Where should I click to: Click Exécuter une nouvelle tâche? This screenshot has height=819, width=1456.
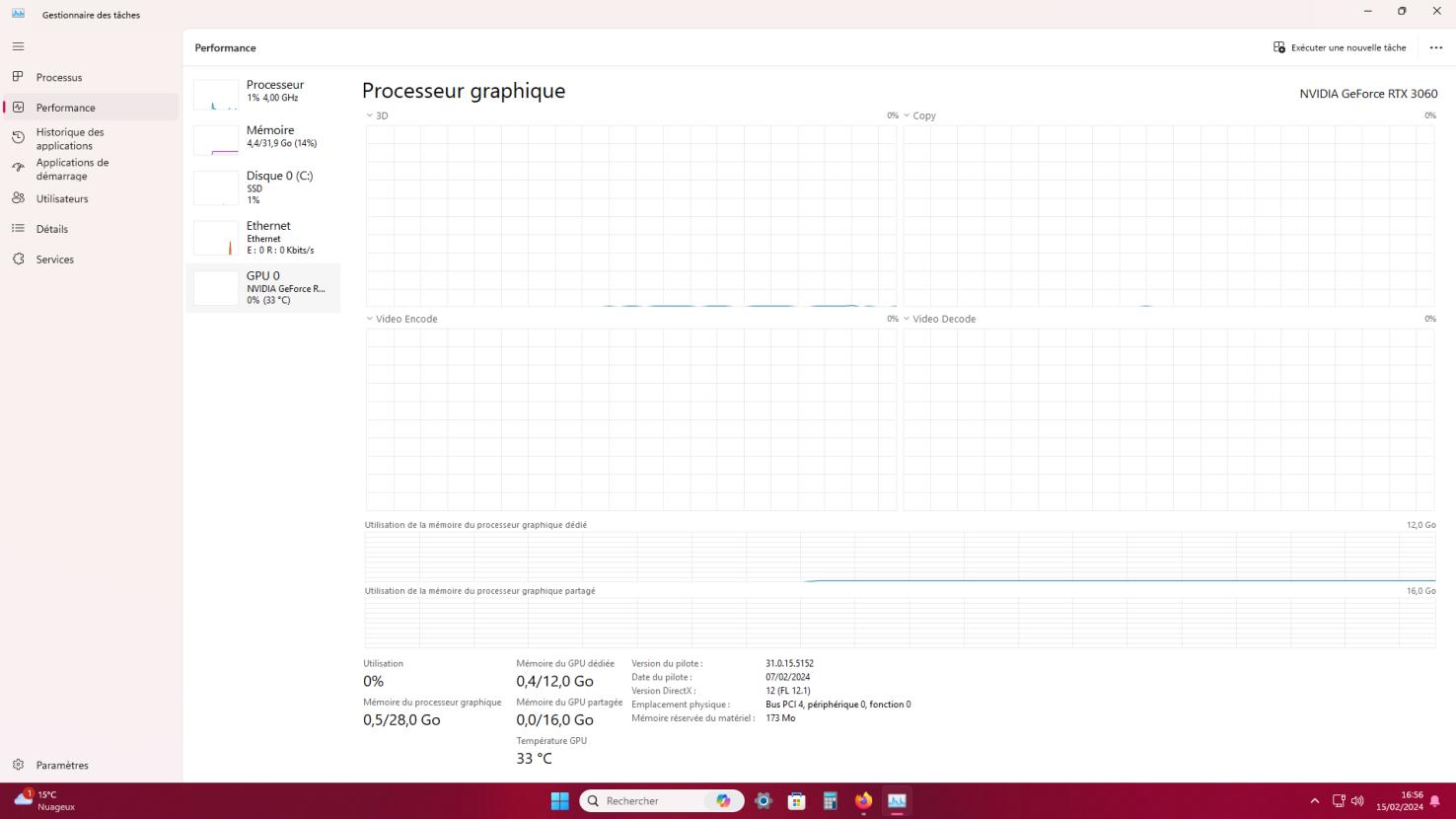[x=1341, y=46]
